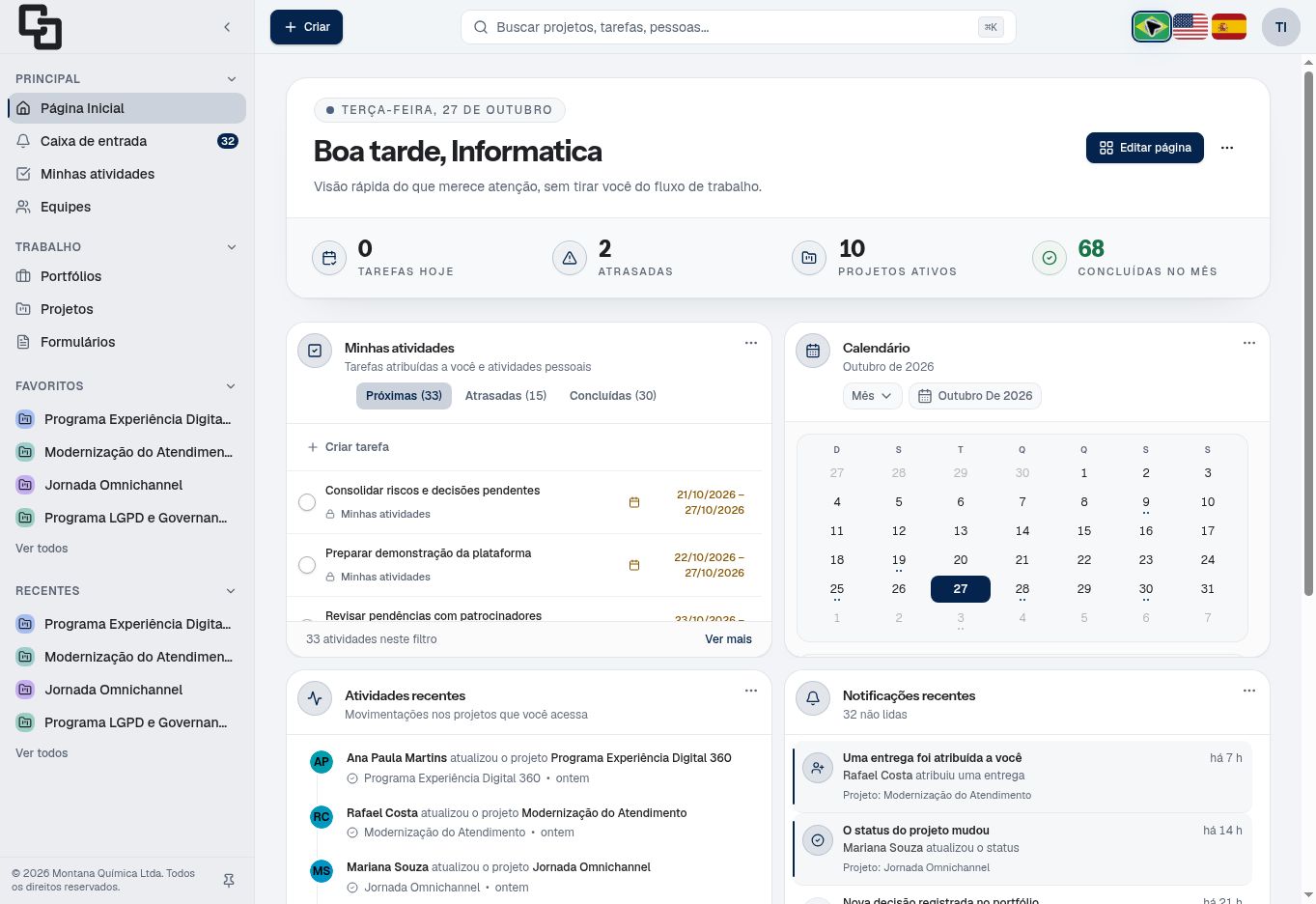
Task: Go to Minhas atividades in the sidebar
Action: point(126,174)
